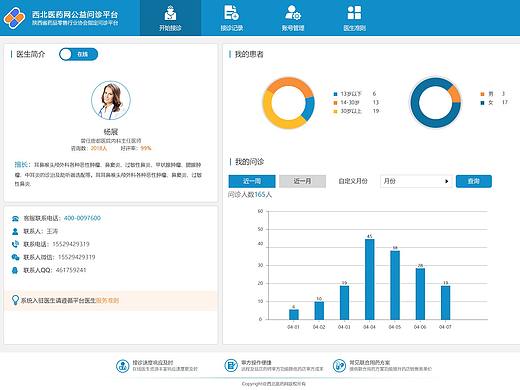The width and height of the screenshot is (520, 390).
Task: Click the document-plus icon above 接诊记录
Action: pos(231,13)
